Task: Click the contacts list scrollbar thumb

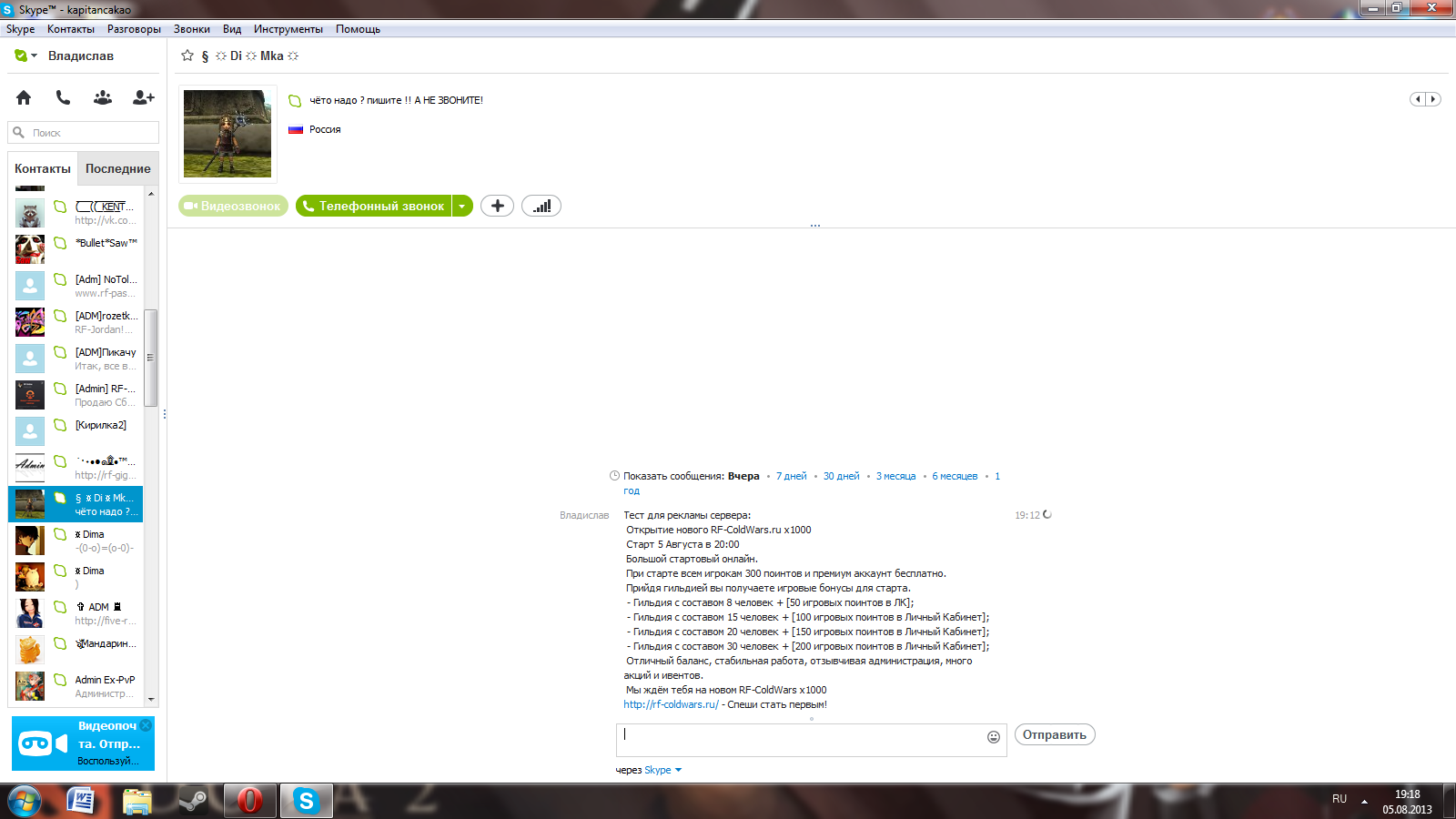Action: pos(151,358)
